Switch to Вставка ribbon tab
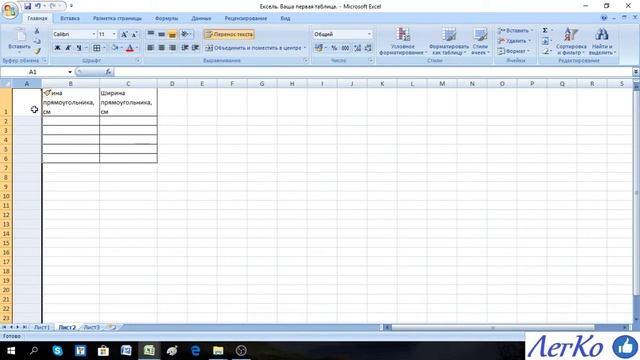This screenshot has width=640, height=360. 70,18
